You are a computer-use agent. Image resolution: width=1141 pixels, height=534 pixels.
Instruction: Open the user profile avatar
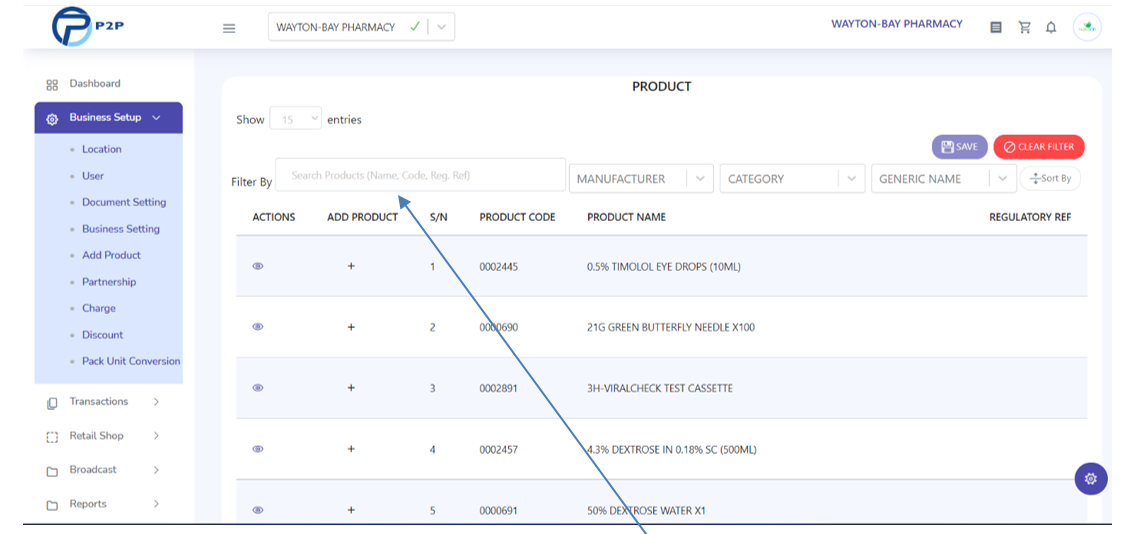(1087, 28)
